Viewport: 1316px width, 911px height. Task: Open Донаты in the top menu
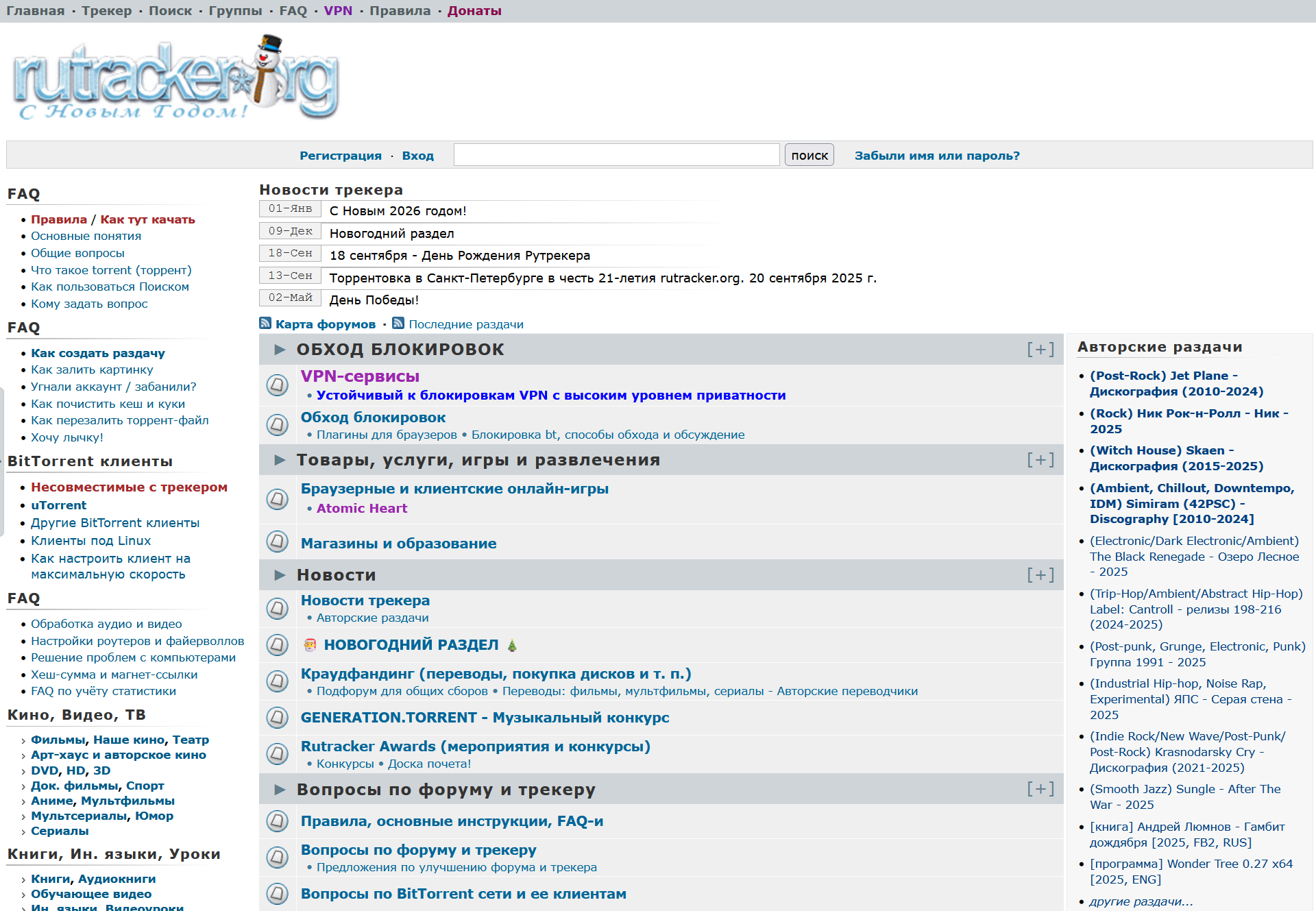(474, 11)
